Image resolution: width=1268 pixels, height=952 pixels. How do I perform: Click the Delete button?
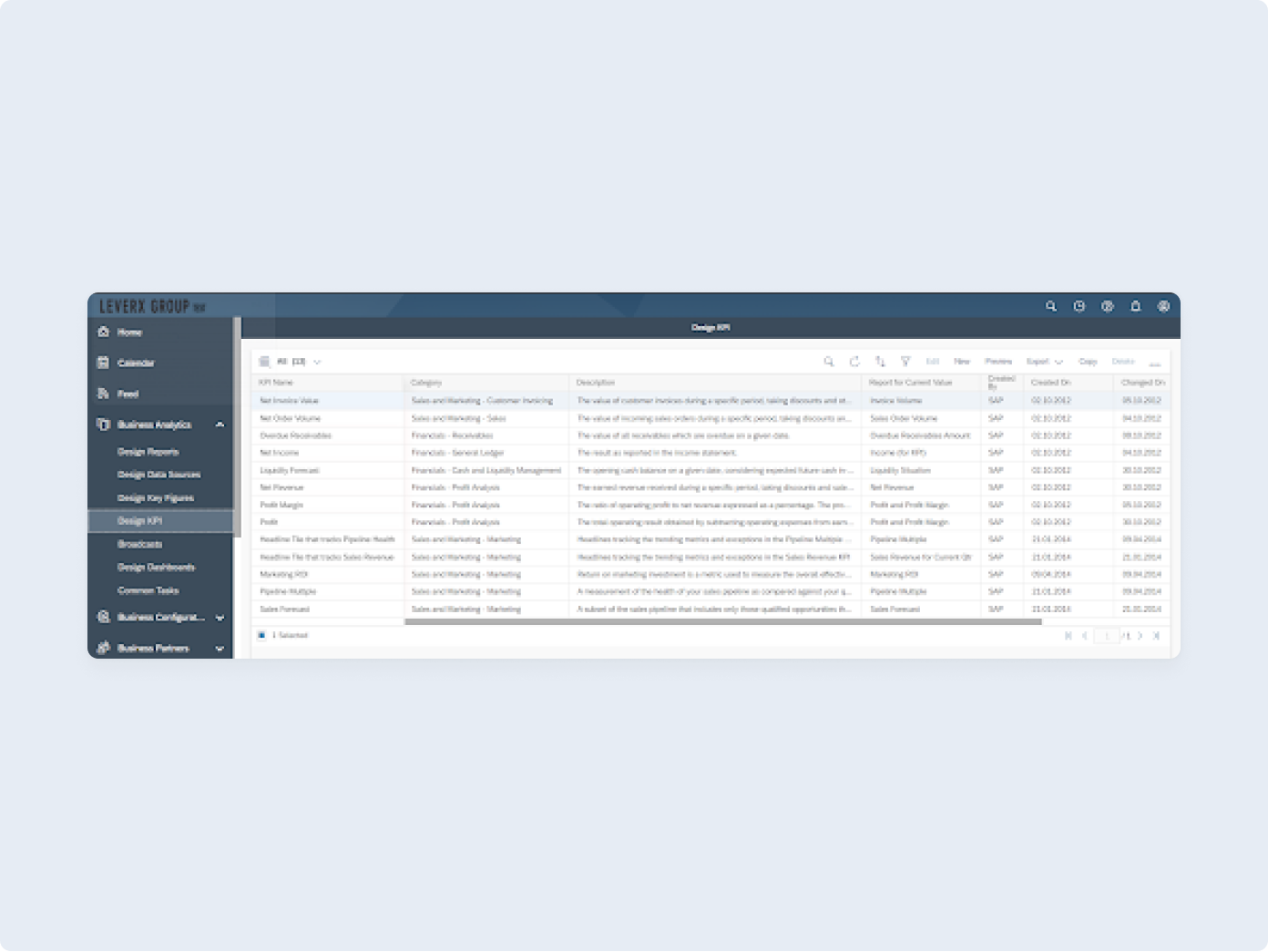click(1123, 362)
